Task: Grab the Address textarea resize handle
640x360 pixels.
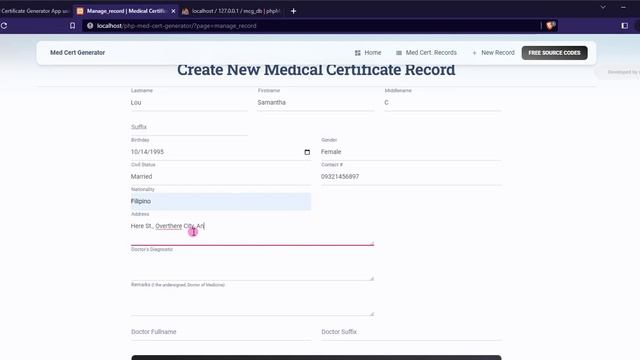Action: pos(371,243)
